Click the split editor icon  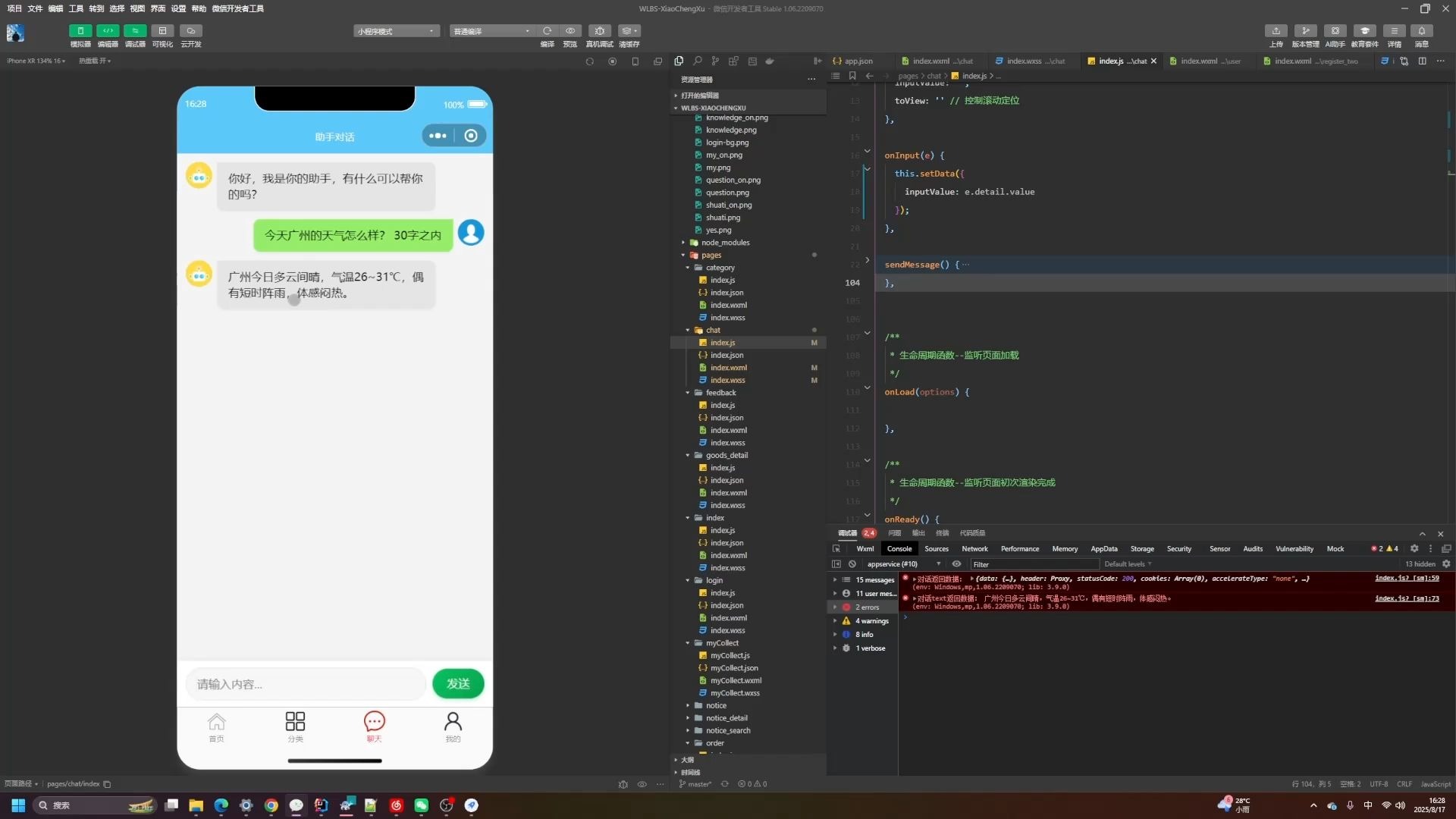[x=1423, y=61]
